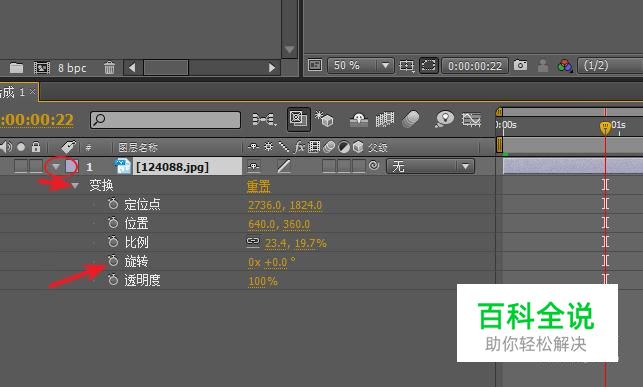Click the quality switch column header
643x387 pixels.
pyautogui.click(x=284, y=146)
